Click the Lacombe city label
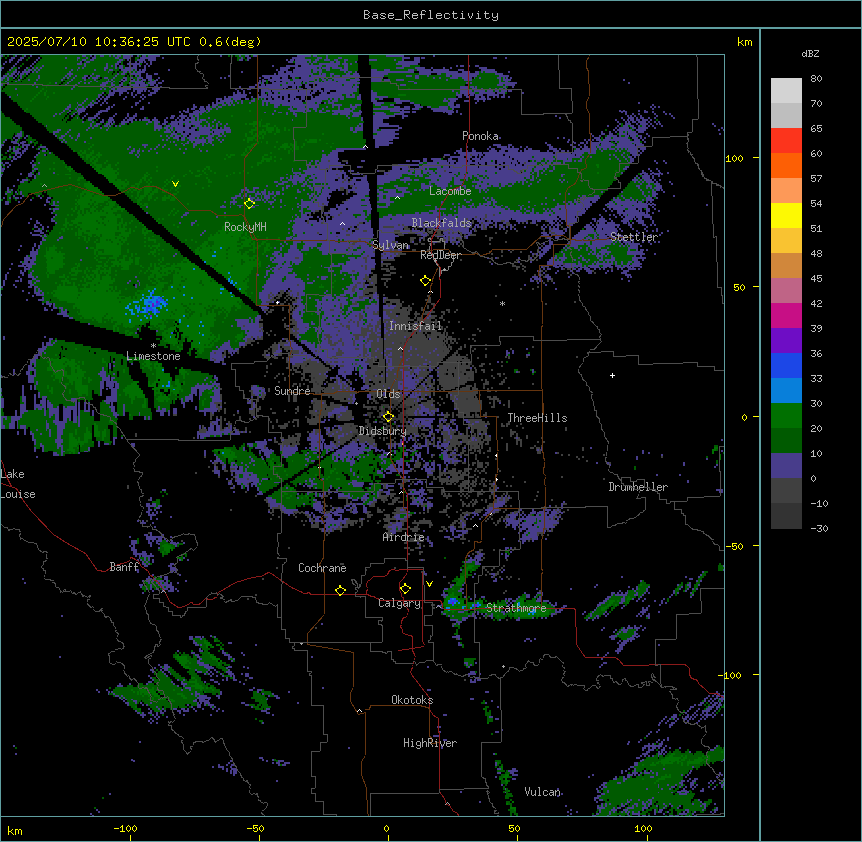The image size is (862, 842). point(450,191)
